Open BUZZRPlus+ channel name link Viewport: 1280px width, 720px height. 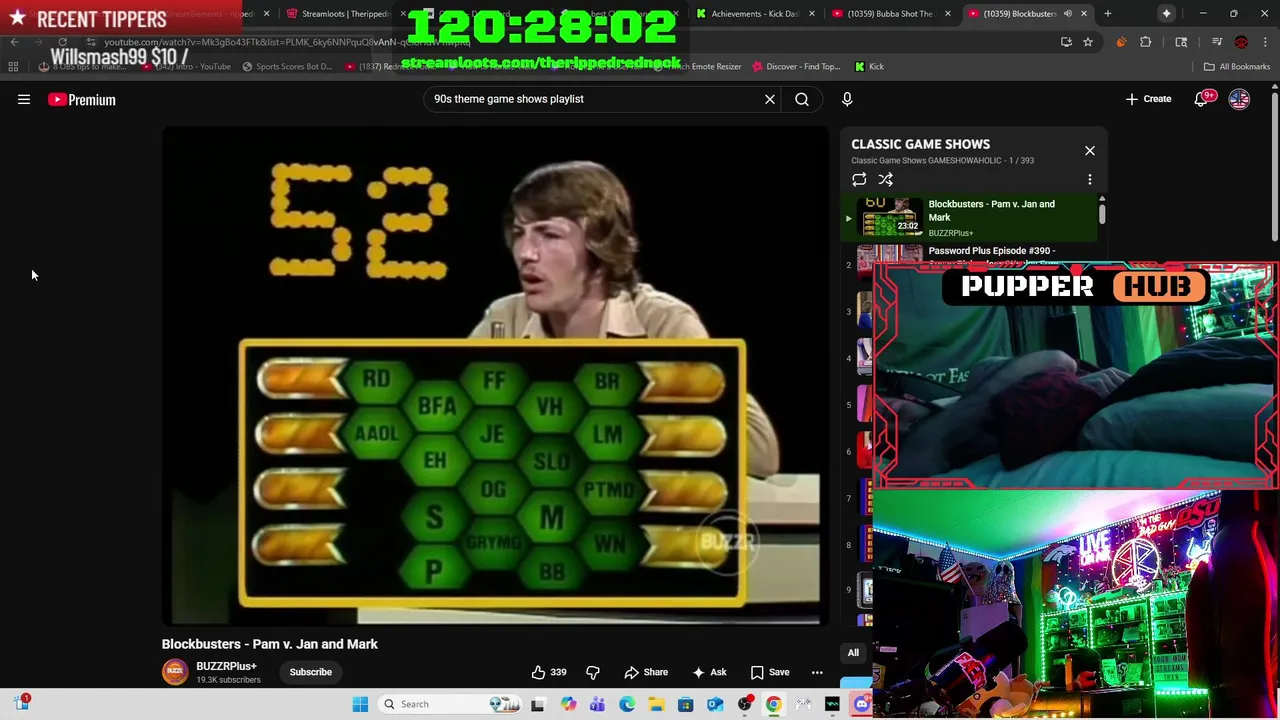[x=226, y=666]
